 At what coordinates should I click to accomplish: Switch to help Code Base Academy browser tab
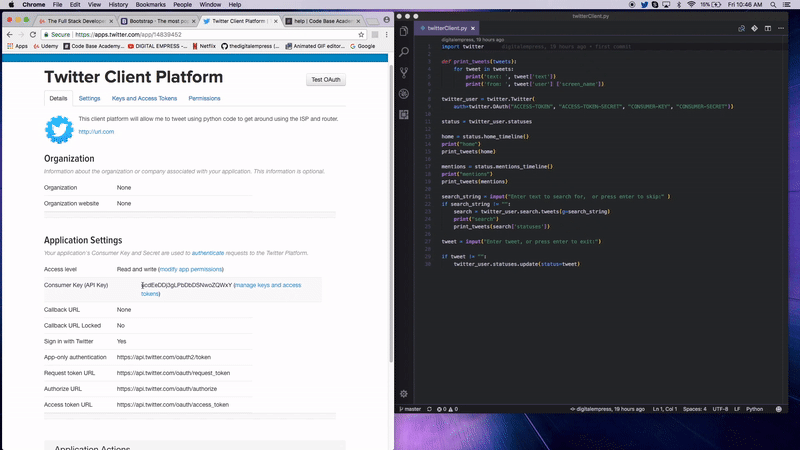tap(323, 21)
